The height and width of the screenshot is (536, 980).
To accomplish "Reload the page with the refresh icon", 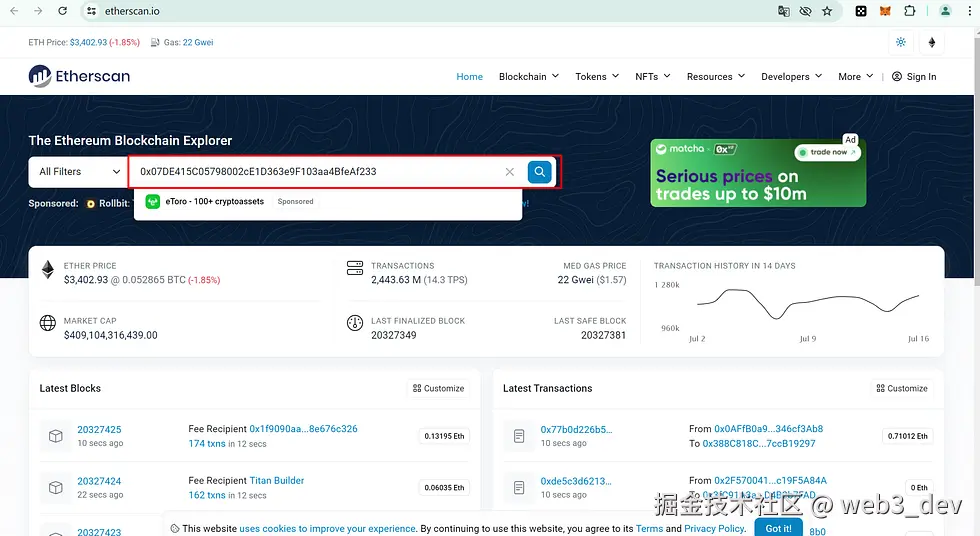I will (x=62, y=11).
